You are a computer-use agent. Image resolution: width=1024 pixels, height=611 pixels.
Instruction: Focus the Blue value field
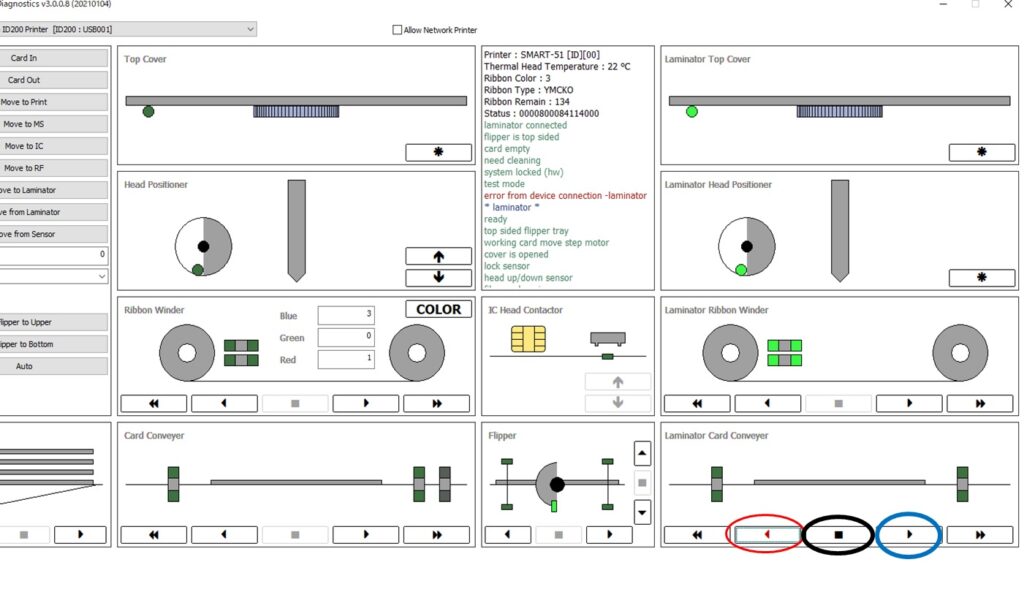(x=346, y=315)
